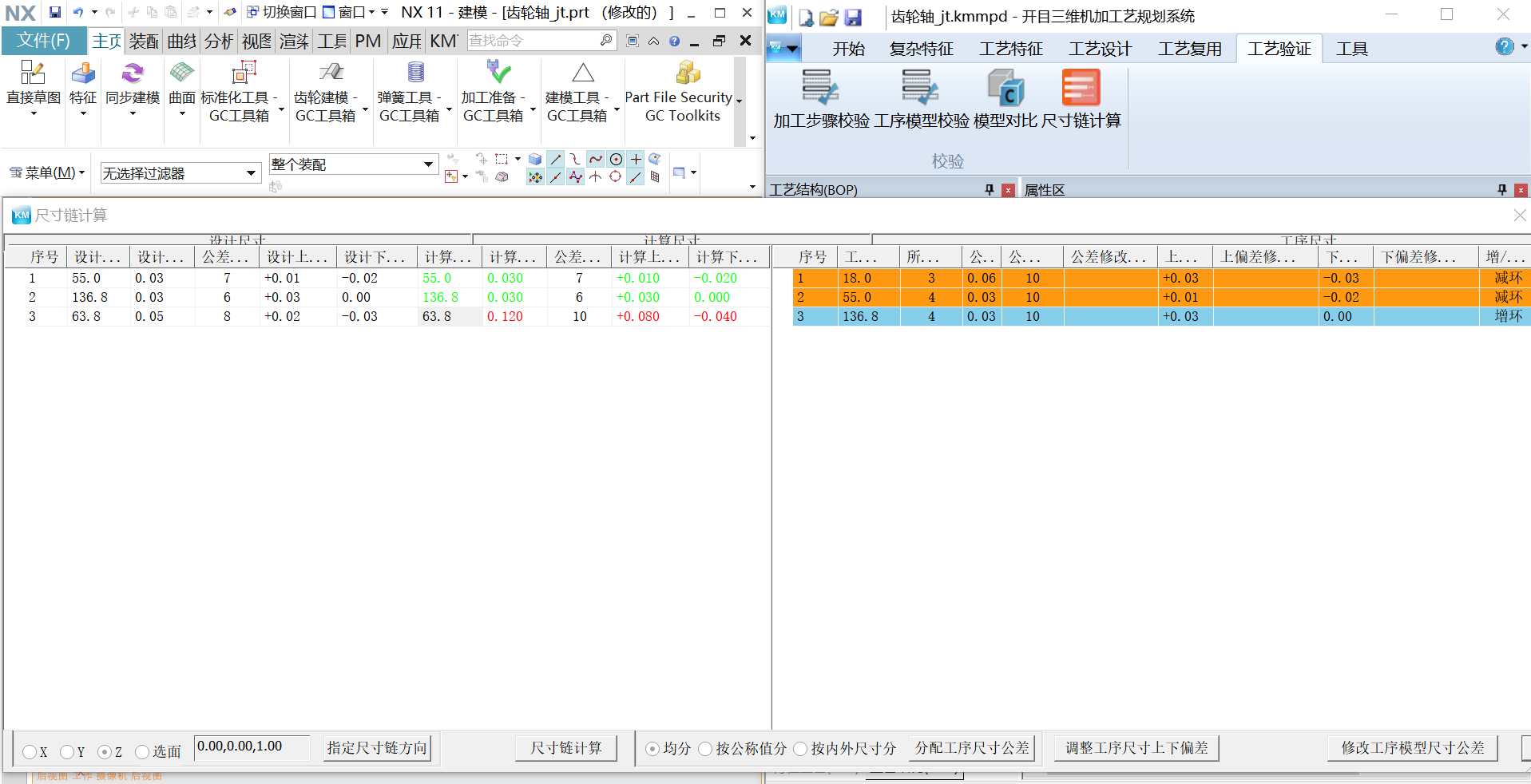Open the 模型对比 tool

[1005, 89]
